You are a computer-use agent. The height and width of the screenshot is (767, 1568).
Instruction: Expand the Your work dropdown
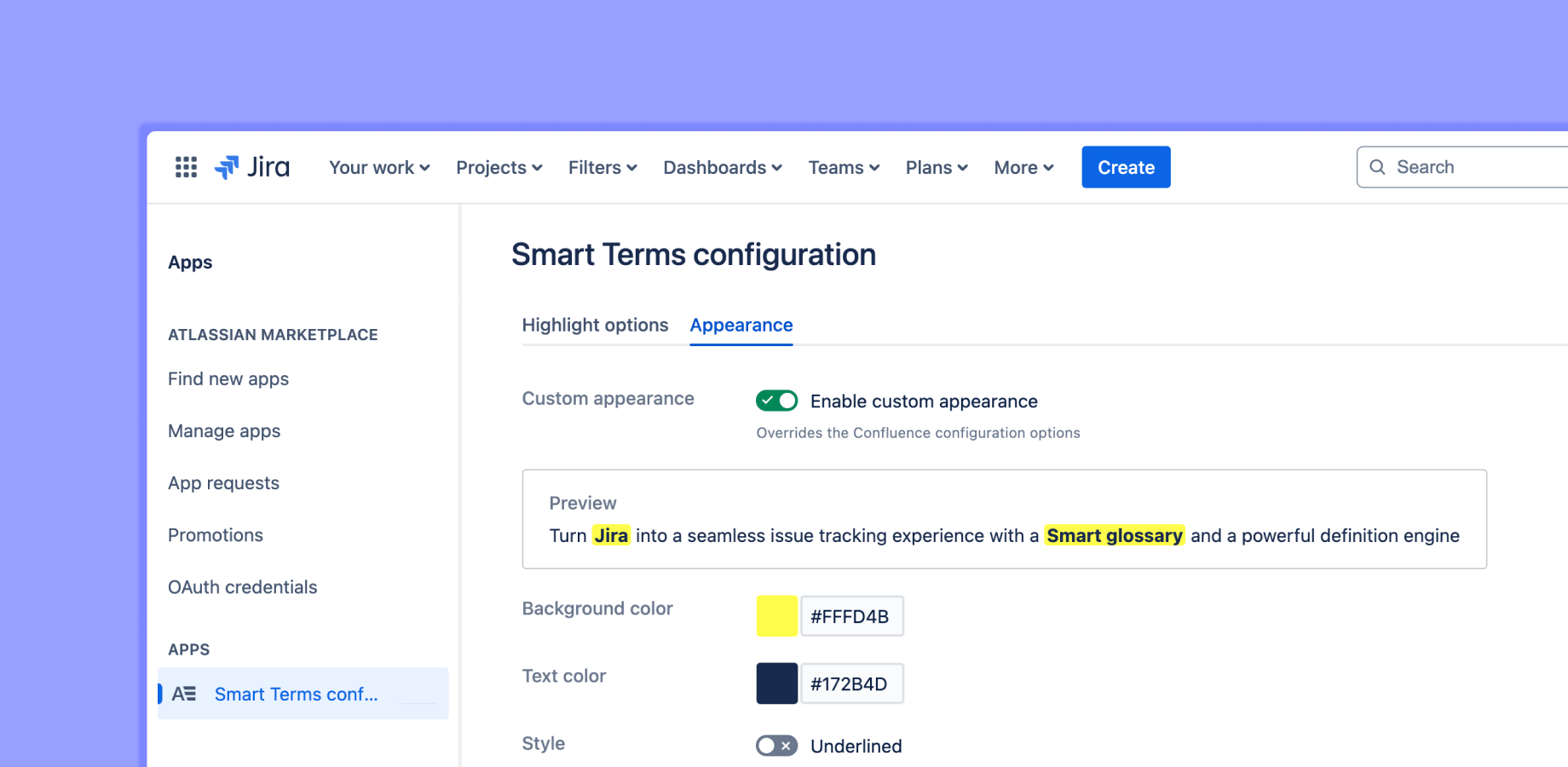coord(379,167)
